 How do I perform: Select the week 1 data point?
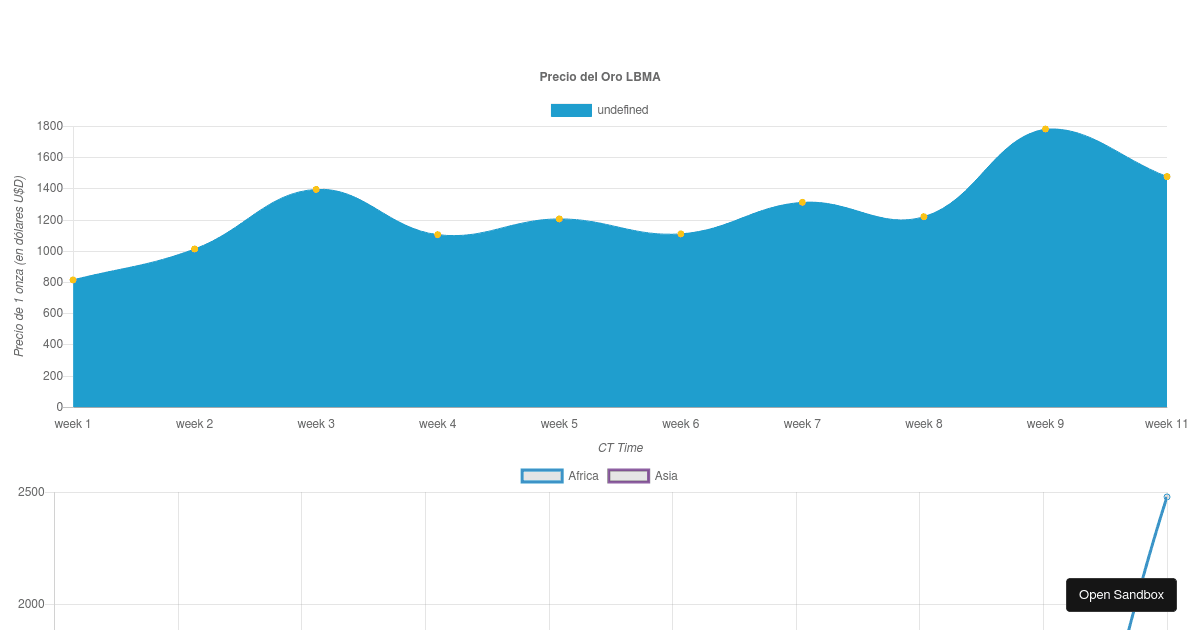[x=72, y=281]
